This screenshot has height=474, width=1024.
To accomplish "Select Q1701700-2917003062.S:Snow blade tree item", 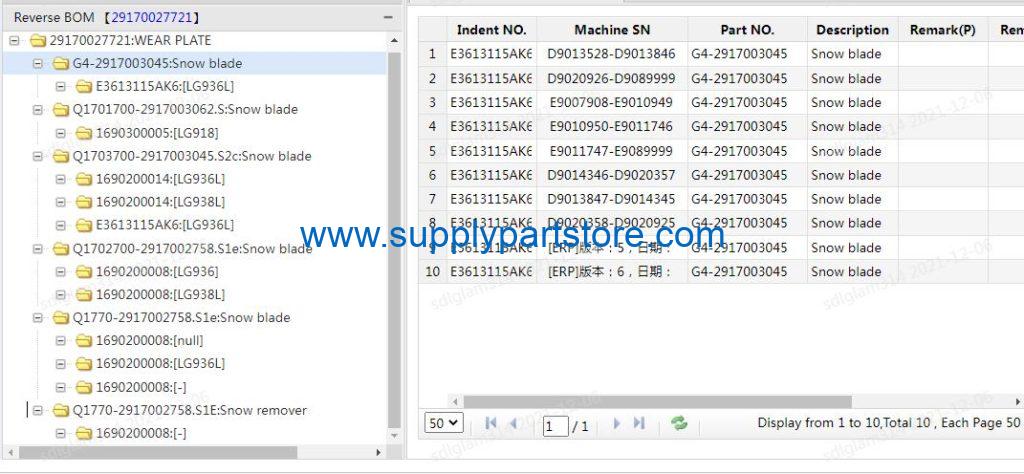I will pyautogui.click(x=185, y=109).
